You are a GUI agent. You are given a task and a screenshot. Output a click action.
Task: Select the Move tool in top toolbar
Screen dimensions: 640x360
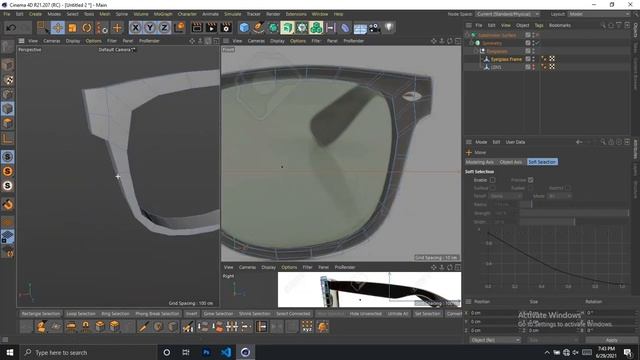pos(58,28)
